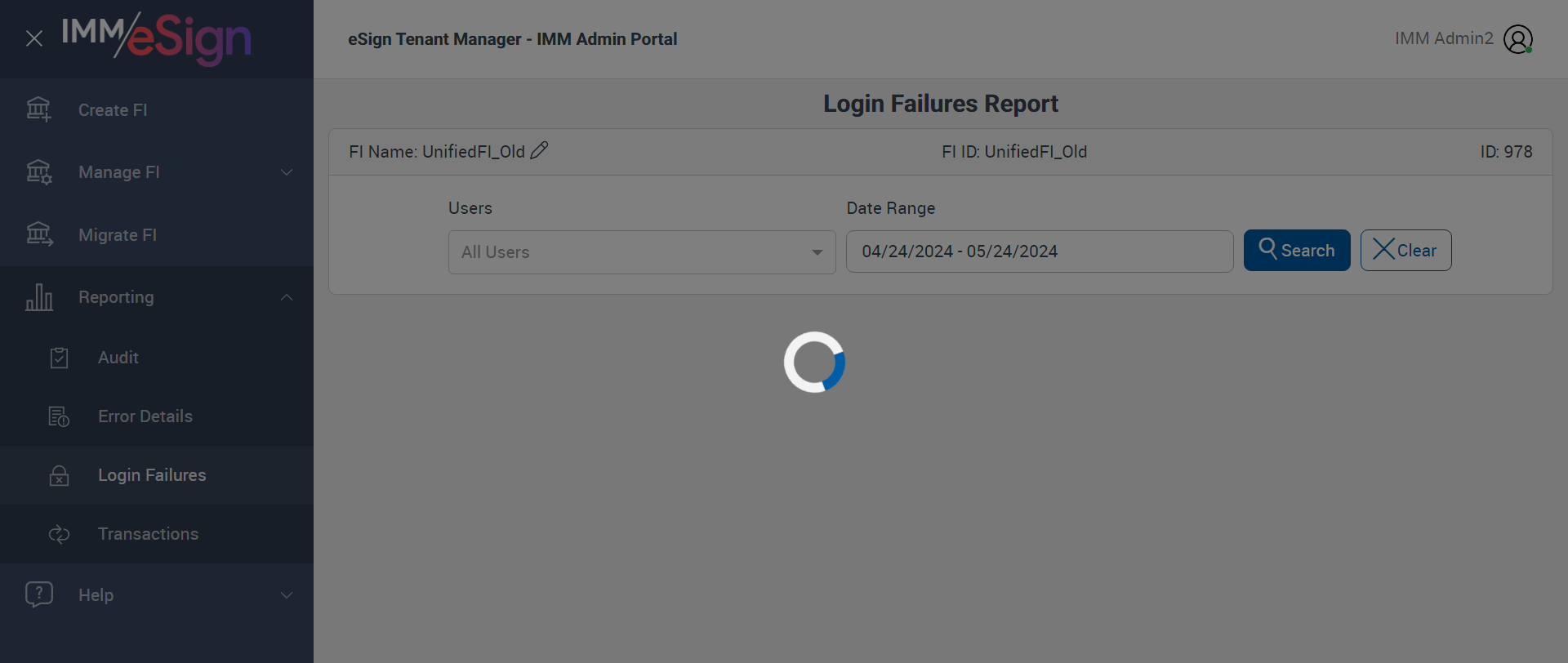Click the Date Range input field
This screenshot has width=1568, height=663.
tap(1040, 251)
